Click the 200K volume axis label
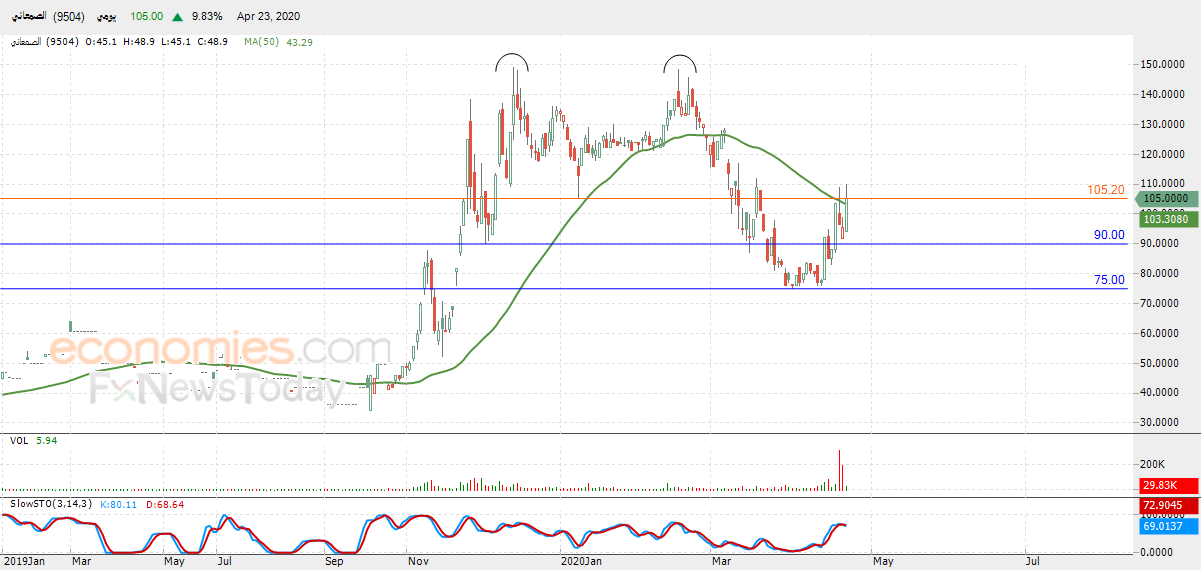Image resolution: width=1201 pixels, height=570 pixels. coord(1153,464)
